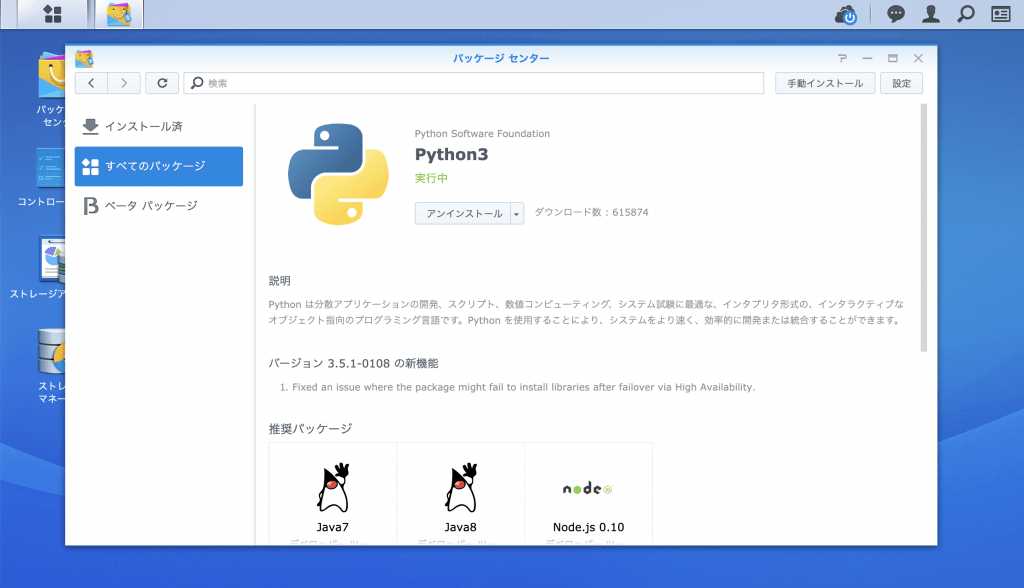The image size is (1024, 588).
Task: Click the top-bar search magnifier icon
Action: click(x=965, y=14)
